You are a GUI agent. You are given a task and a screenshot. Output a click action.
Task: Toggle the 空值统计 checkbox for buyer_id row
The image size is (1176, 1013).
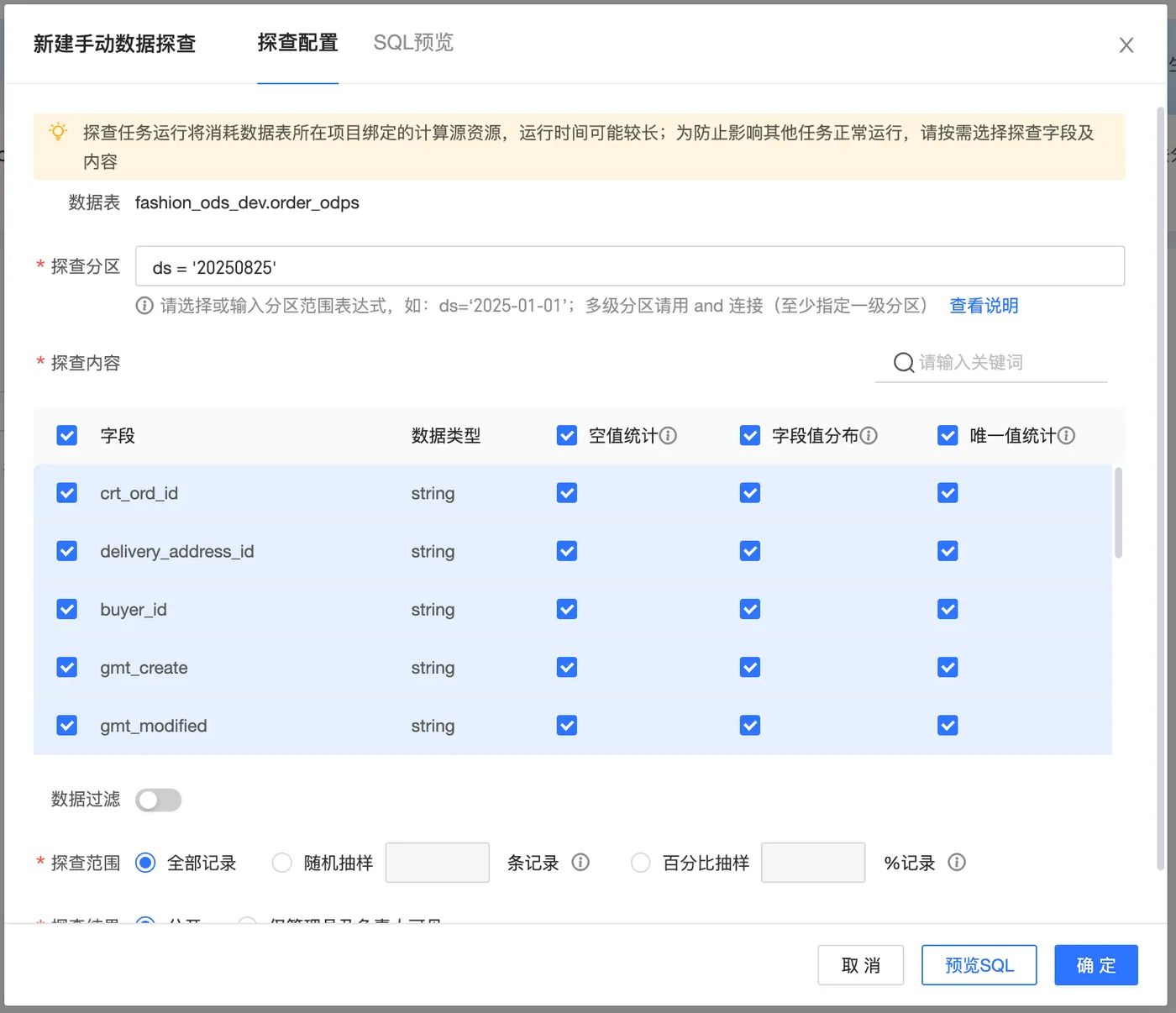point(567,609)
